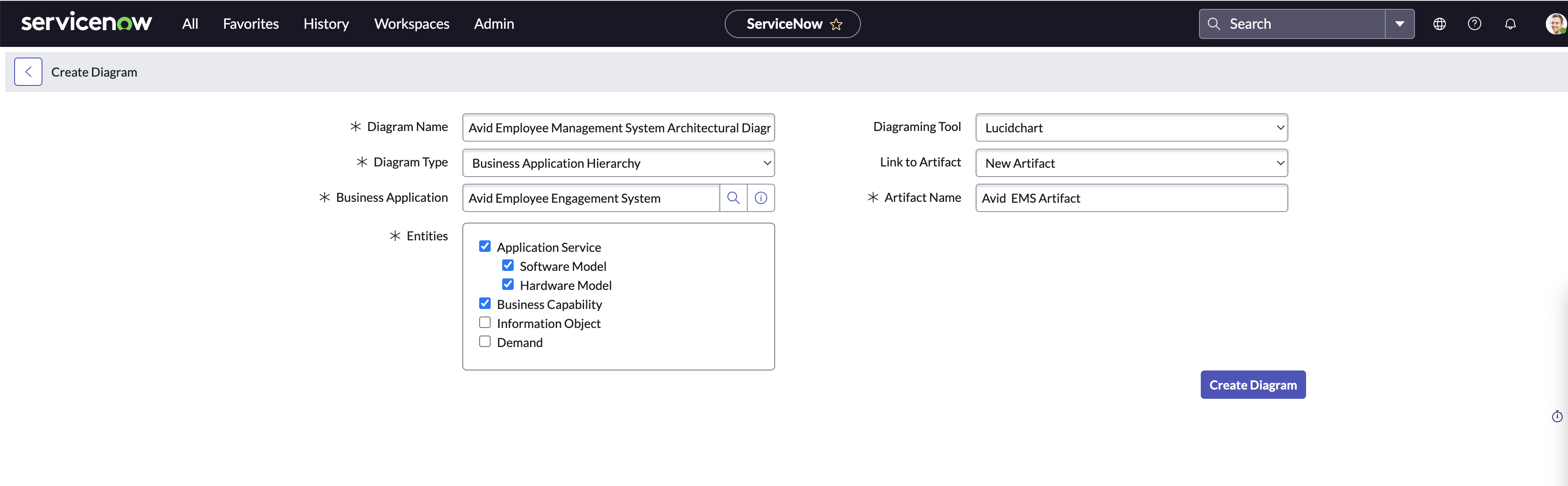Open the globe scope picker icon

[1440, 24]
